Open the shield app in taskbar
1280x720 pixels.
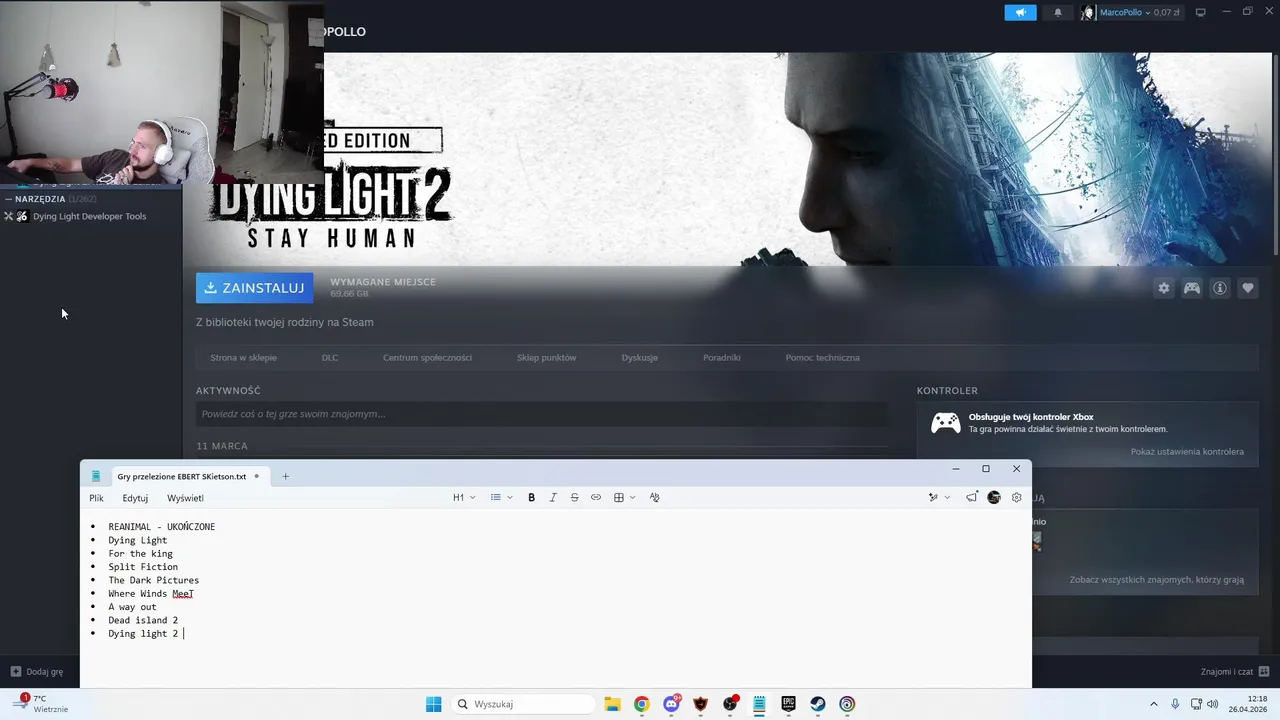pos(700,704)
